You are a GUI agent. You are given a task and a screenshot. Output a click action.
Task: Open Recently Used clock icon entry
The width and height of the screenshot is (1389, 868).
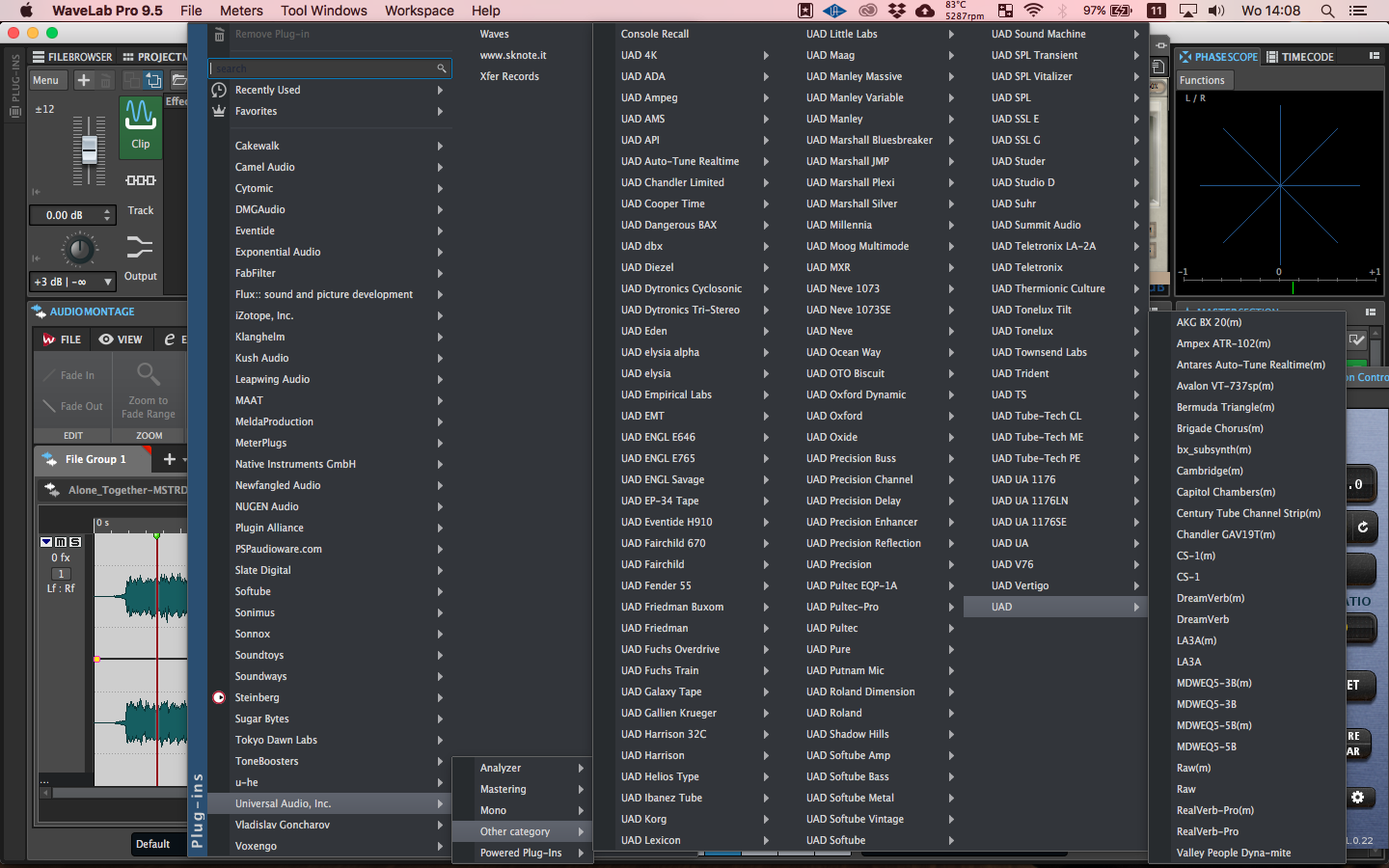point(219,90)
